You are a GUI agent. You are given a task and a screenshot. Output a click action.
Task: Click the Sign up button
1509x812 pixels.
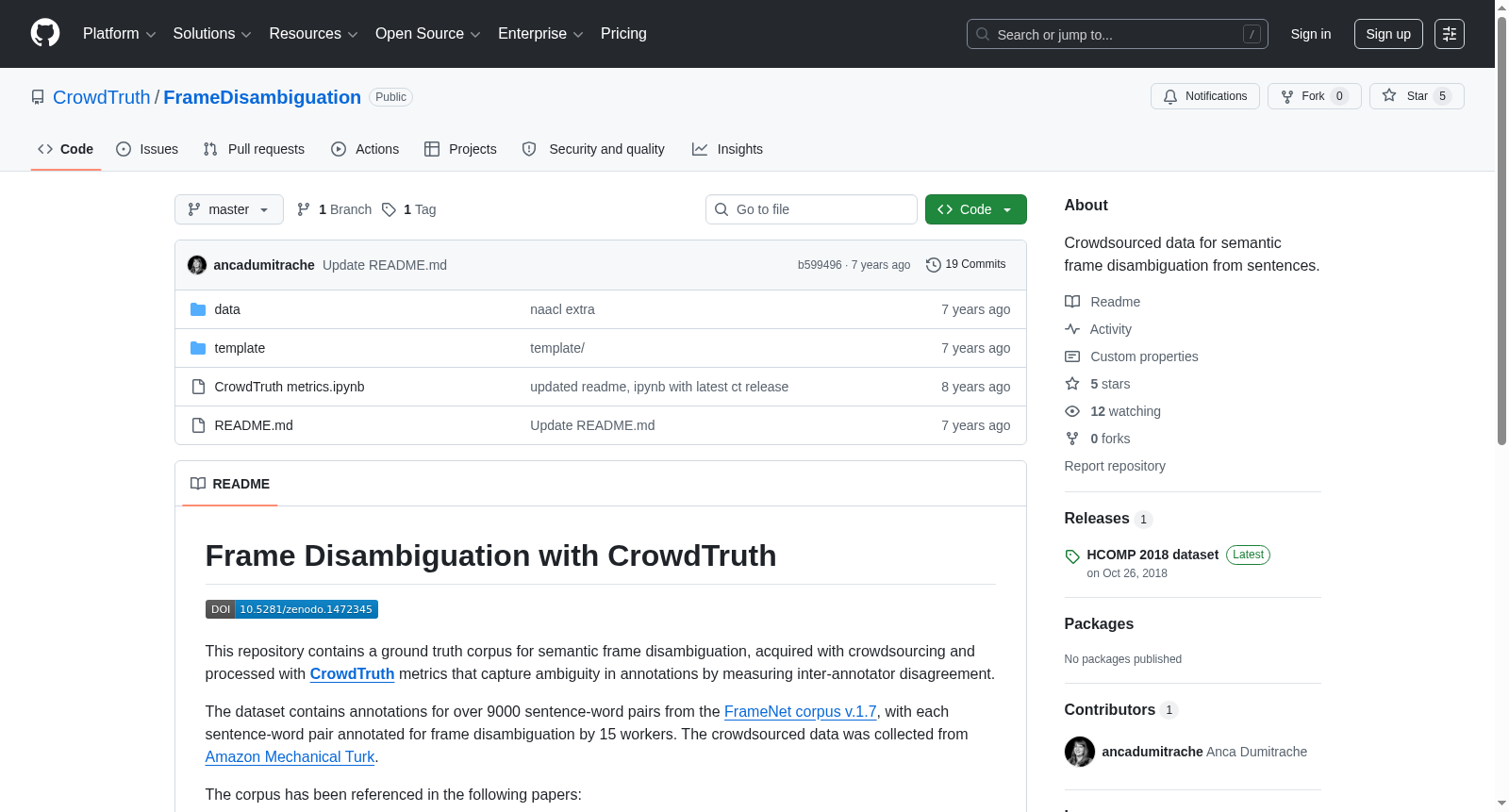[x=1388, y=34]
